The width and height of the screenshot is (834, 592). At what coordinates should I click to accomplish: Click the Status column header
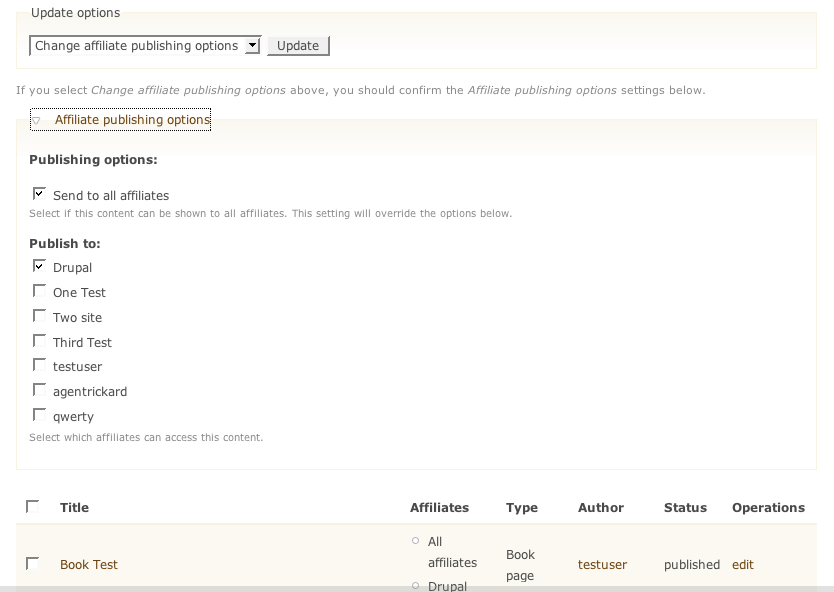click(685, 508)
